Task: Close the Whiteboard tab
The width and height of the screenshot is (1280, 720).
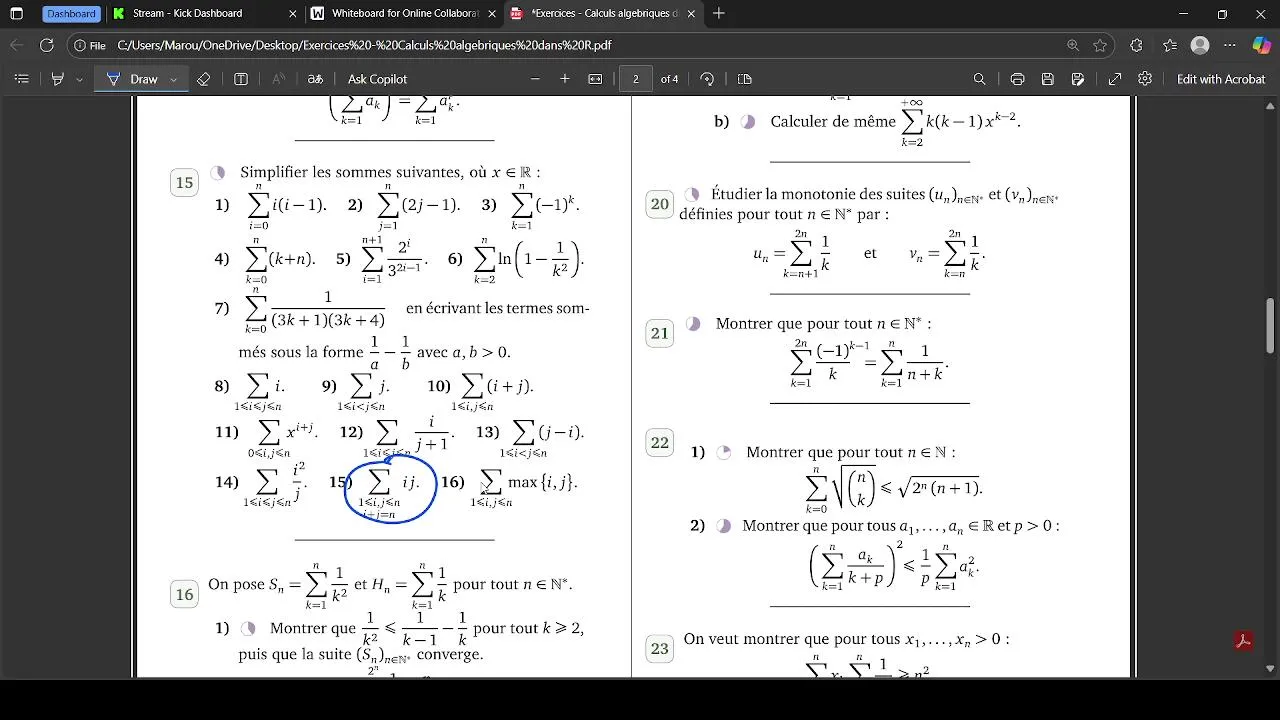Action: point(490,14)
